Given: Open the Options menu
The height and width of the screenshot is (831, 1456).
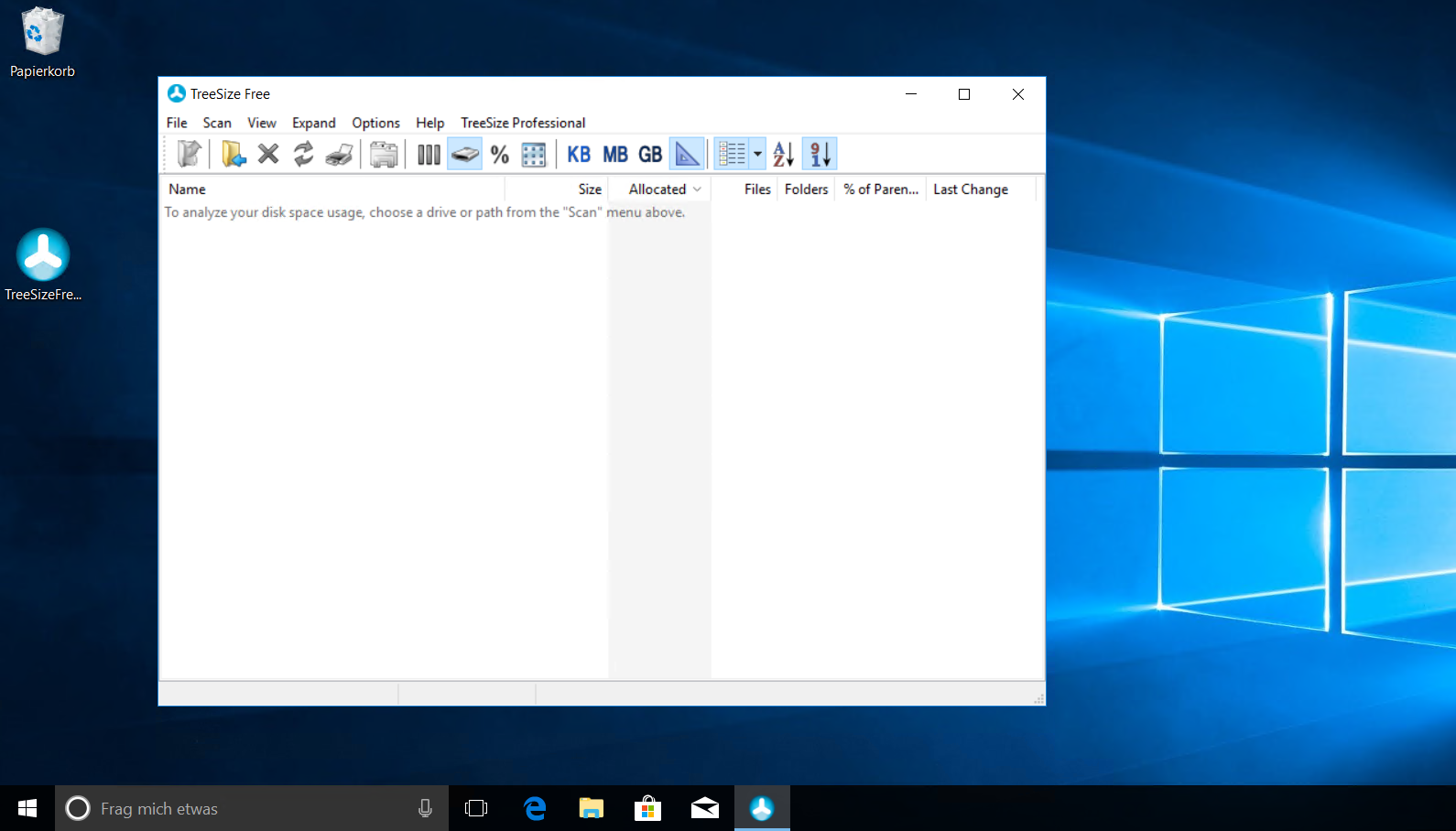Looking at the screenshot, I should point(375,123).
